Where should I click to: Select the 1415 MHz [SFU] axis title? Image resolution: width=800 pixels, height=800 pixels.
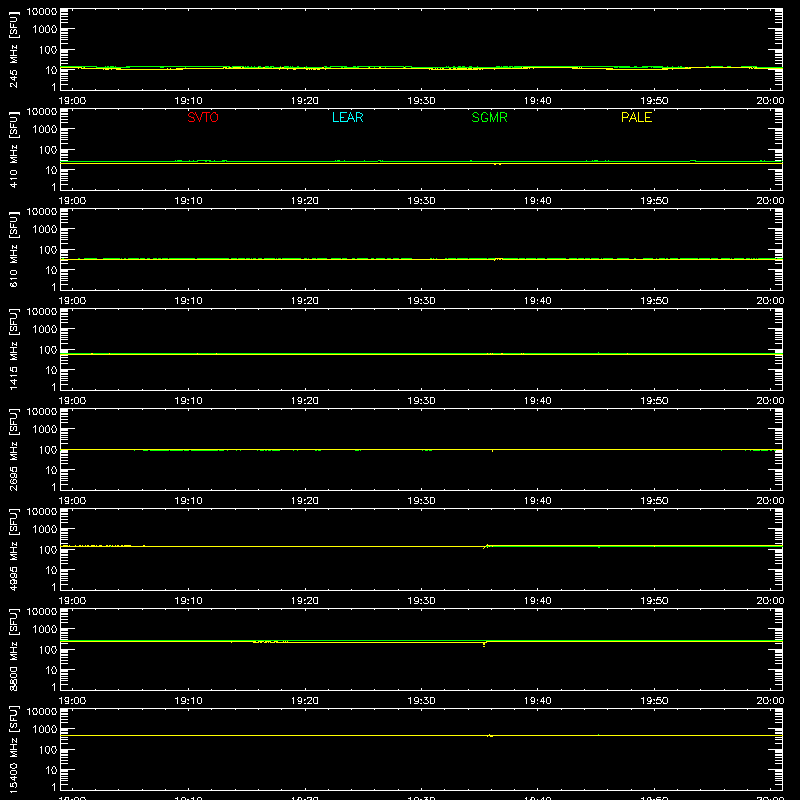coord(14,349)
